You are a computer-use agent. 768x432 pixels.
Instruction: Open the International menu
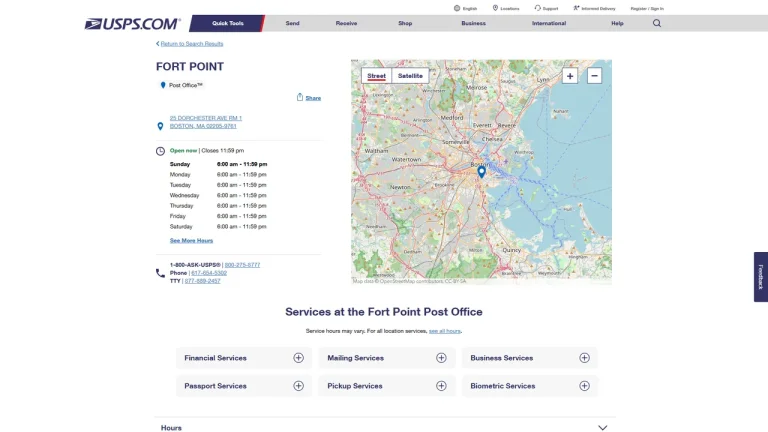[x=549, y=23]
